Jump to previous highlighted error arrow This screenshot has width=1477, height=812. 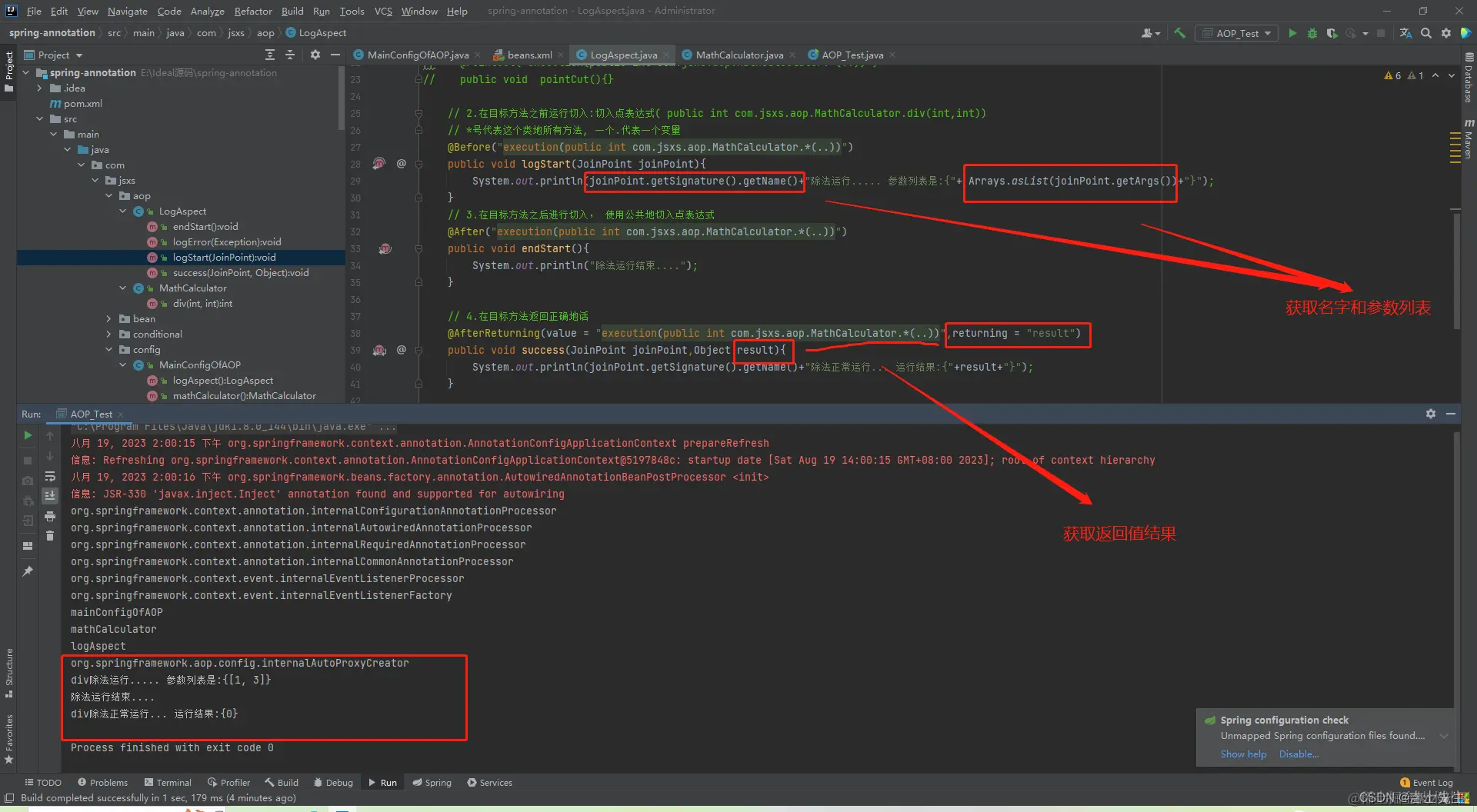pyautogui.click(x=1435, y=75)
